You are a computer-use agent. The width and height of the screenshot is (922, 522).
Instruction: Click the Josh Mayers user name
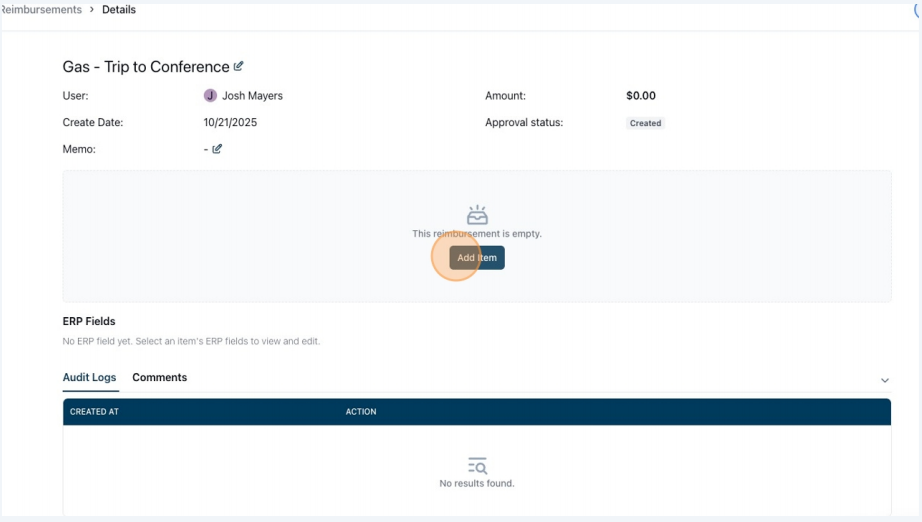(252, 95)
